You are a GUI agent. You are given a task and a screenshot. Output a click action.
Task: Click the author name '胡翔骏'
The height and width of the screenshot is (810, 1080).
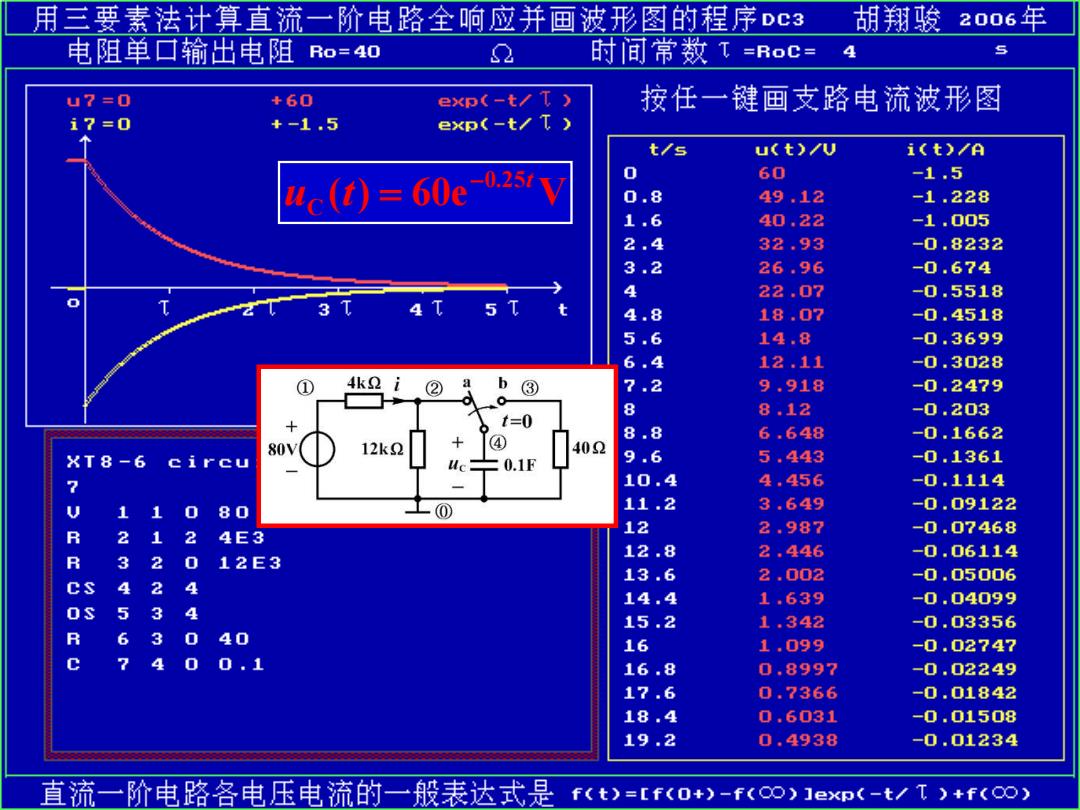coord(897,19)
